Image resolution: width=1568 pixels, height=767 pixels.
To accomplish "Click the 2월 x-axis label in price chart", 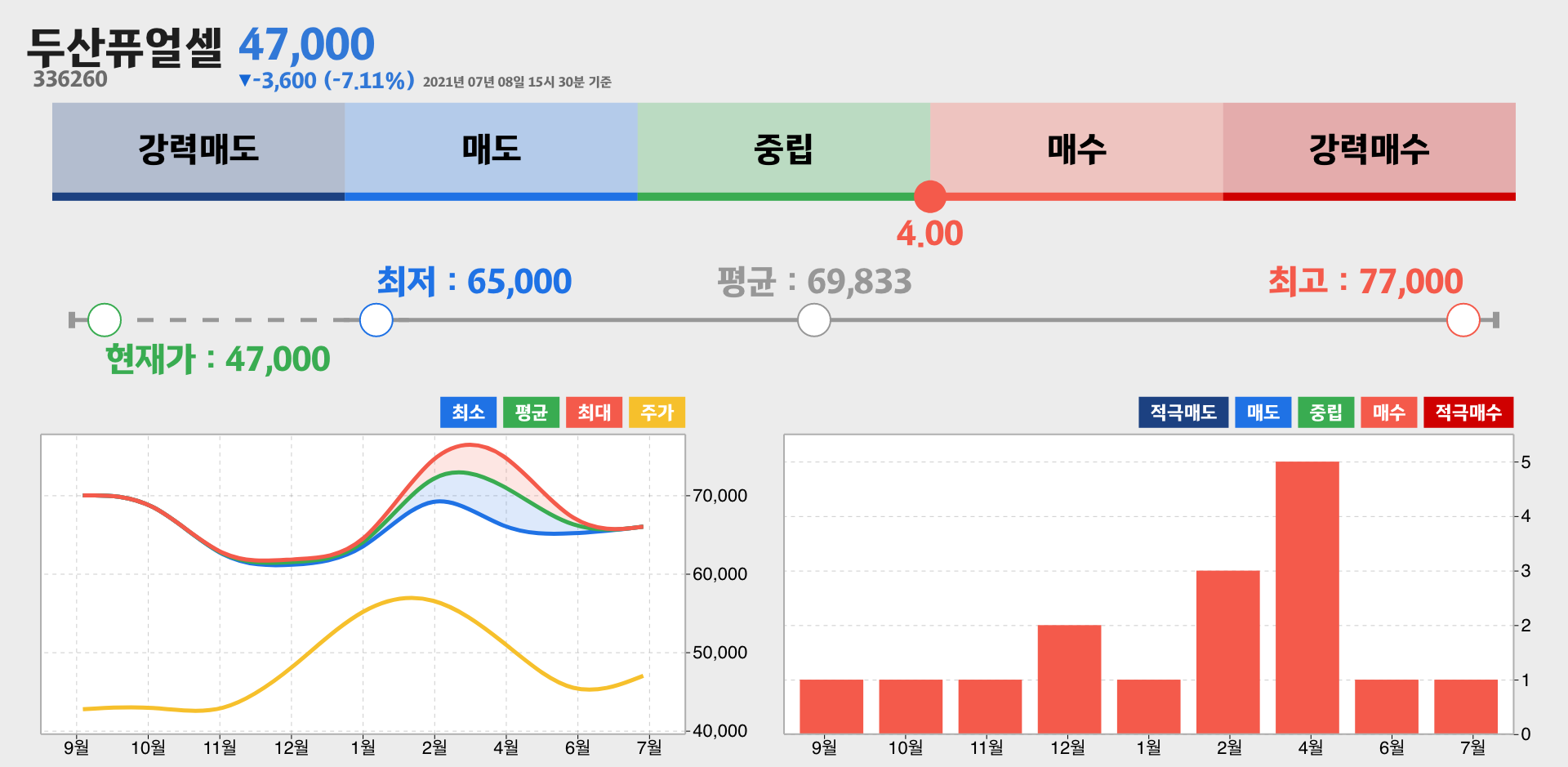I will coord(434,747).
